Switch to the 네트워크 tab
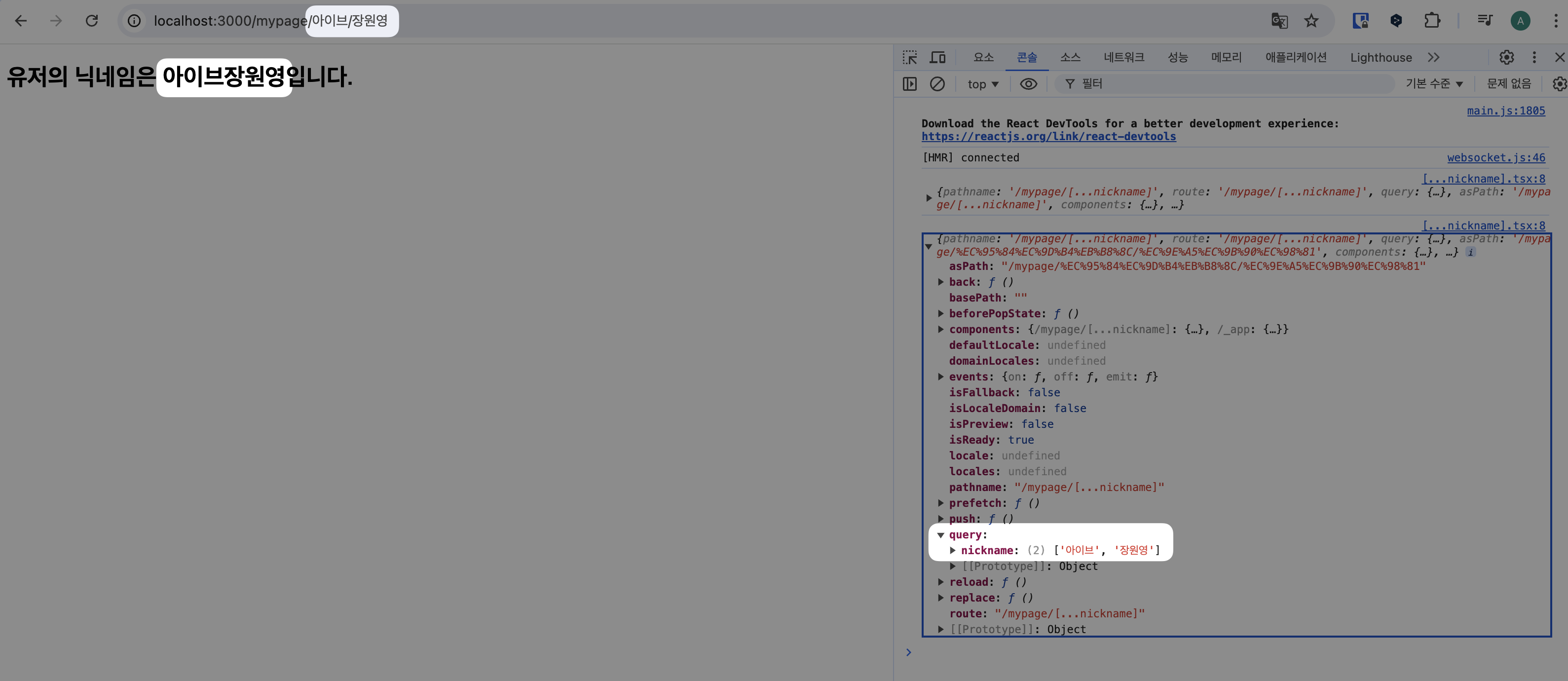Viewport: 1568px width, 681px height. pyautogui.click(x=1123, y=57)
